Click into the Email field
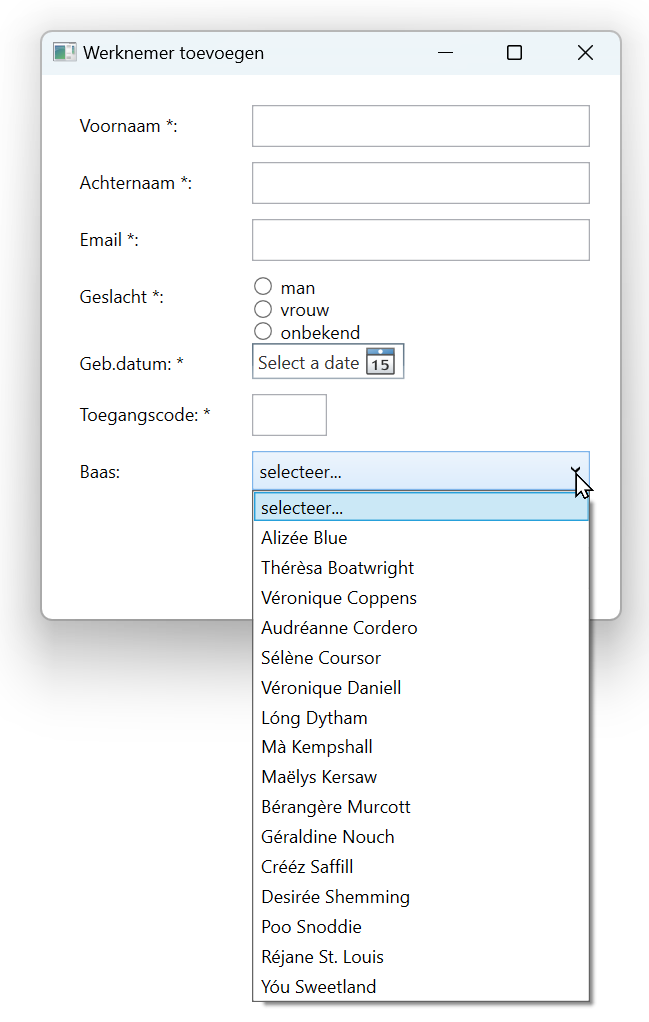Screen dimensions: 649x1022 420,240
